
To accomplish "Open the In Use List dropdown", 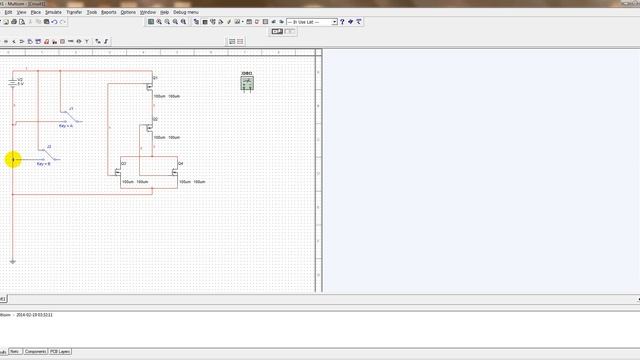I will tap(312, 22).
